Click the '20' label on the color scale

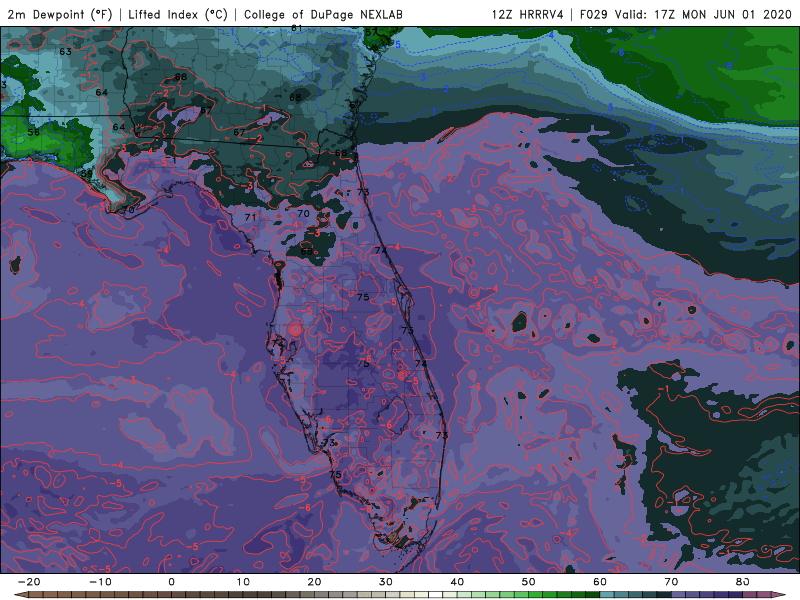[314, 582]
